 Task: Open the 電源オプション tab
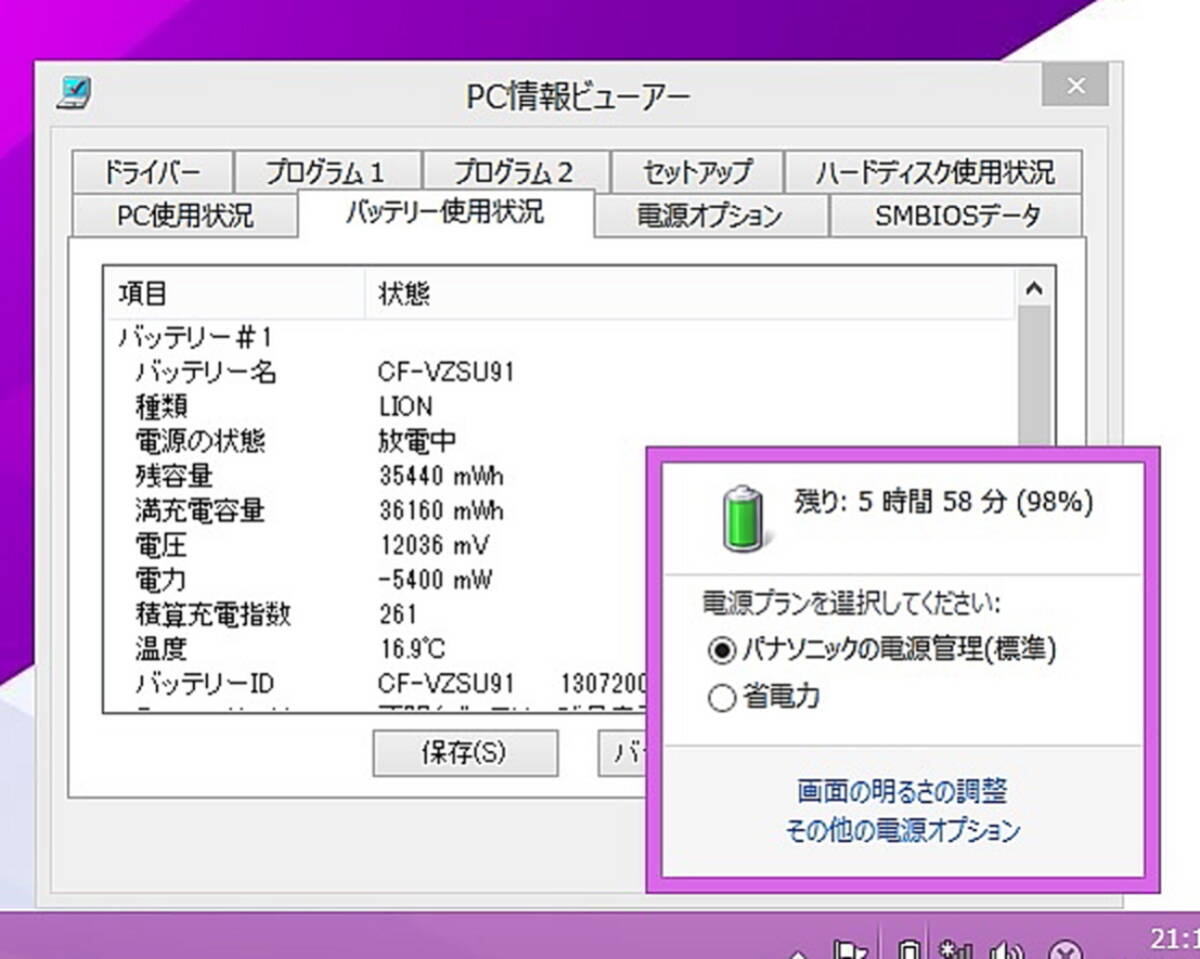click(x=710, y=215)
